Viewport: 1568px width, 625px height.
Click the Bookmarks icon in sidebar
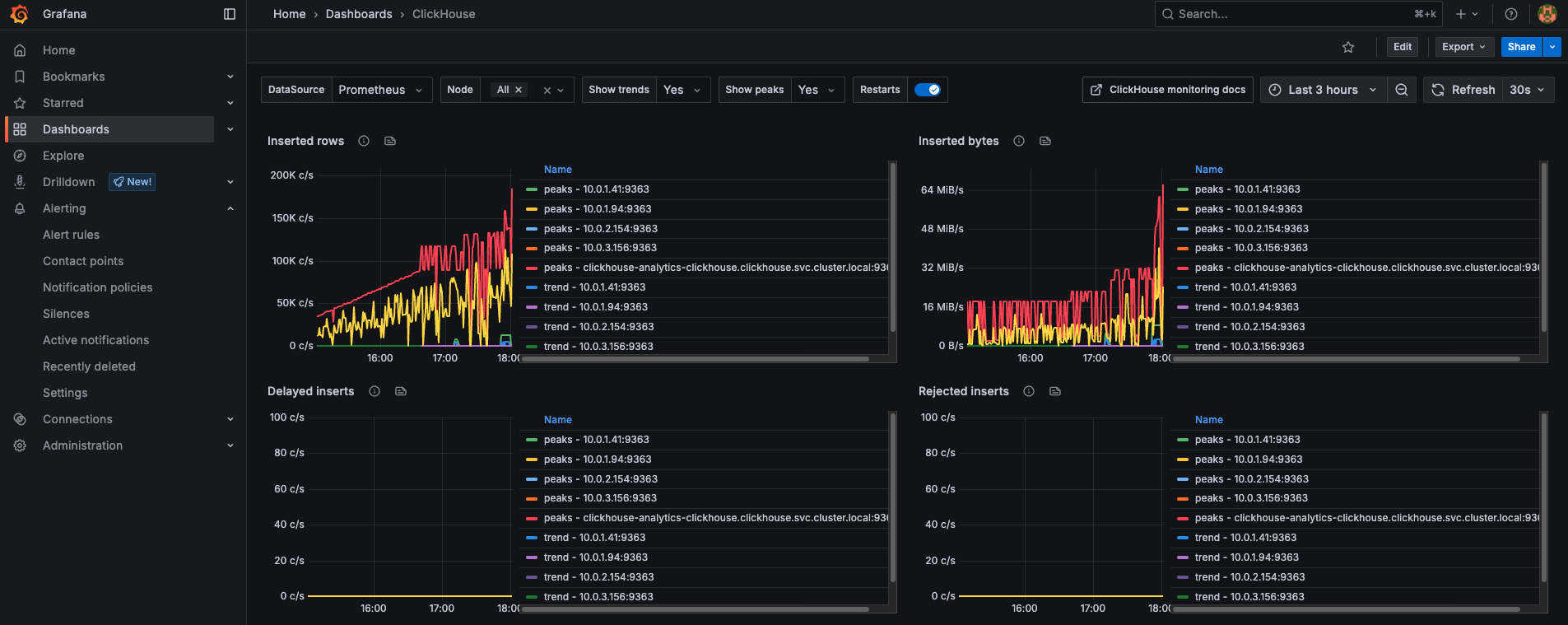point(20,77)
